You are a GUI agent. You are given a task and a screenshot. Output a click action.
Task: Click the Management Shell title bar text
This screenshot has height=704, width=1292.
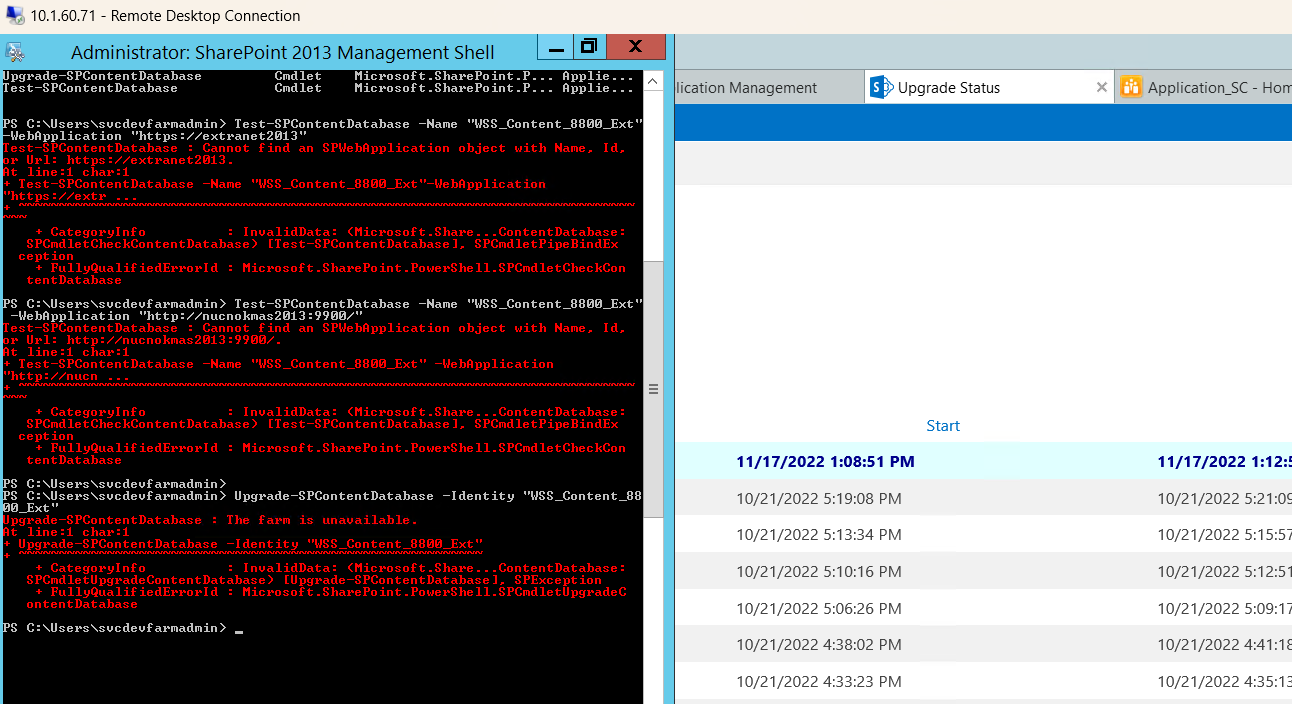pos(283,52)
